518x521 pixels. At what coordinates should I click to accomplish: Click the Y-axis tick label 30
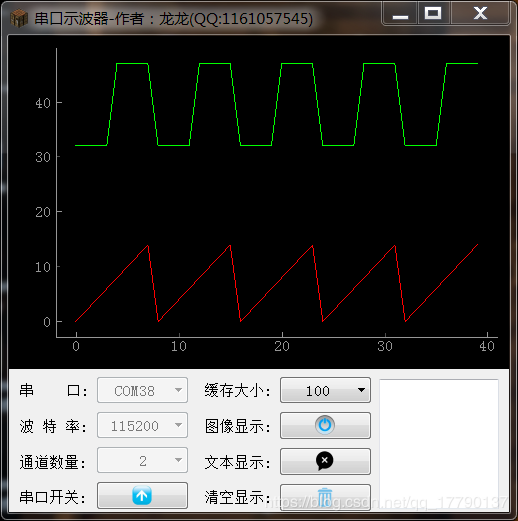click(43, 157)
